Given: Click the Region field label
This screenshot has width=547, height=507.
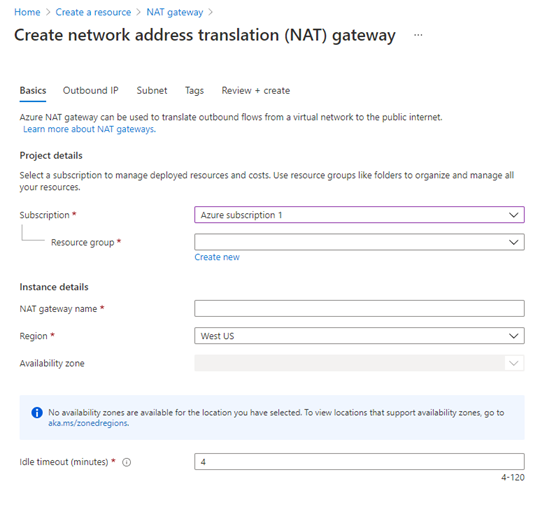Looking at the screenshot, I should point(33,336).
